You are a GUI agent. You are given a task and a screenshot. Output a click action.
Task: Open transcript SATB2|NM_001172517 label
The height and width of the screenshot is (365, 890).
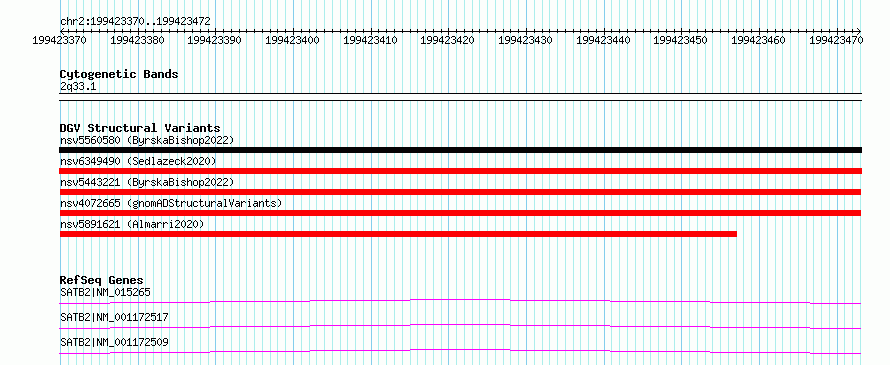(x=114, y=317)
